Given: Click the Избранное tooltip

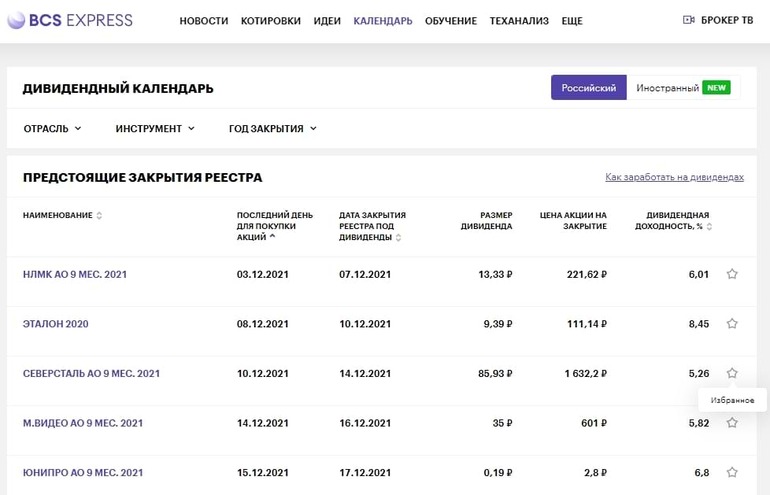Looking at the screenshot, I should 732,400.
